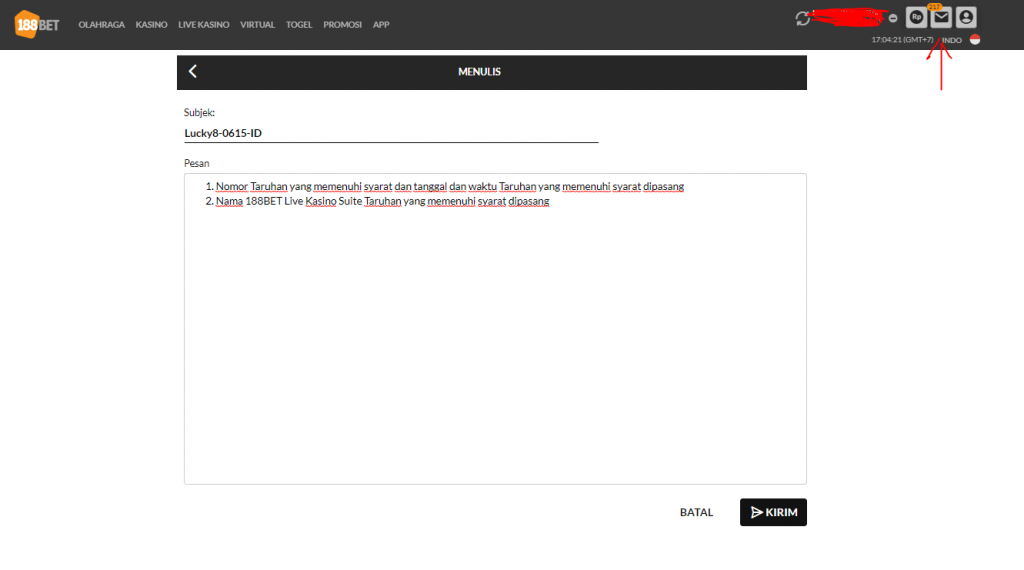Open the 188BET home logo
The height and width of the screenshot is (570, 1024).
(37, 25)
